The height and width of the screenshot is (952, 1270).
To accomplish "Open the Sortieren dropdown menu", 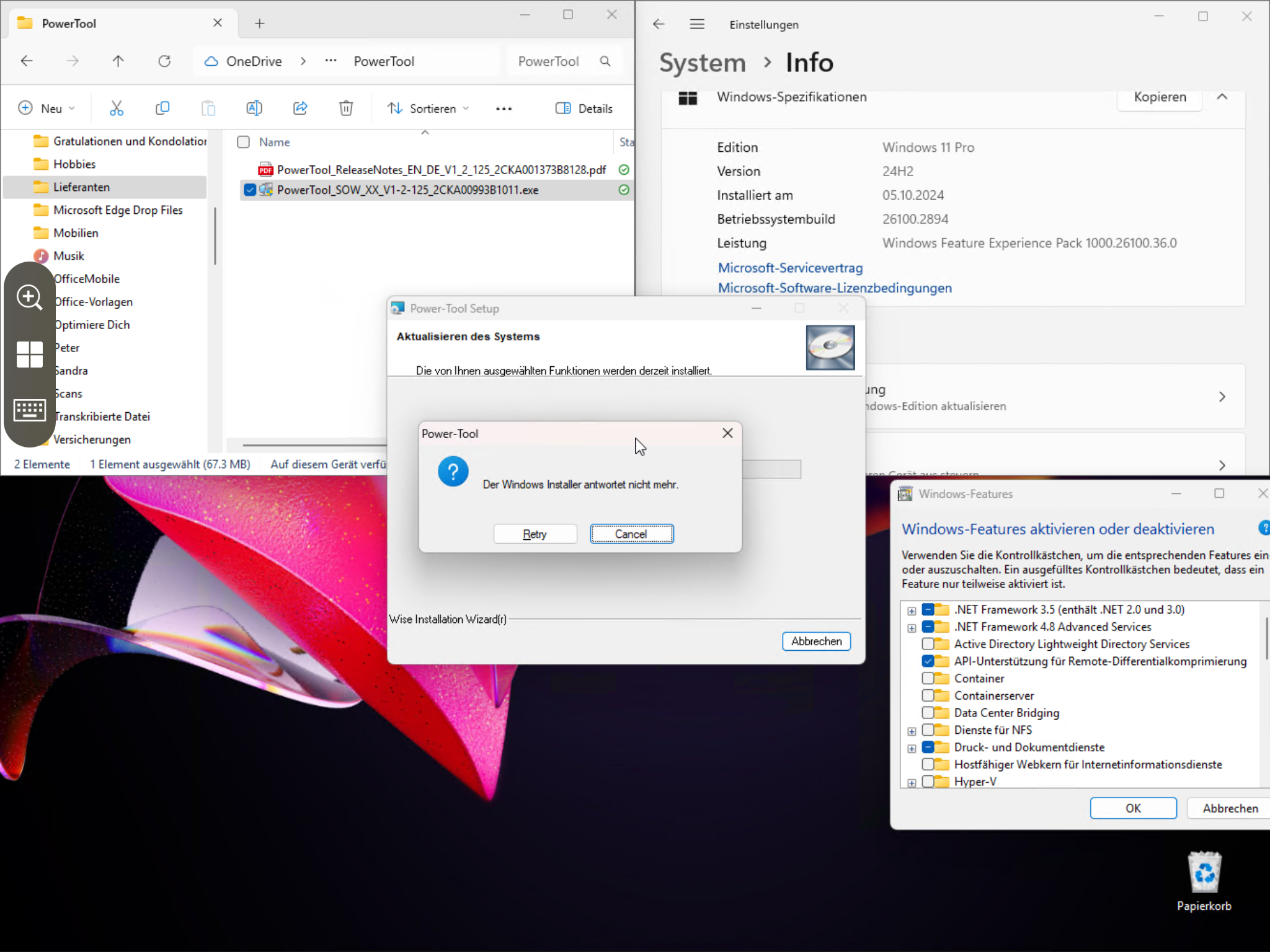I will point(428,108).
